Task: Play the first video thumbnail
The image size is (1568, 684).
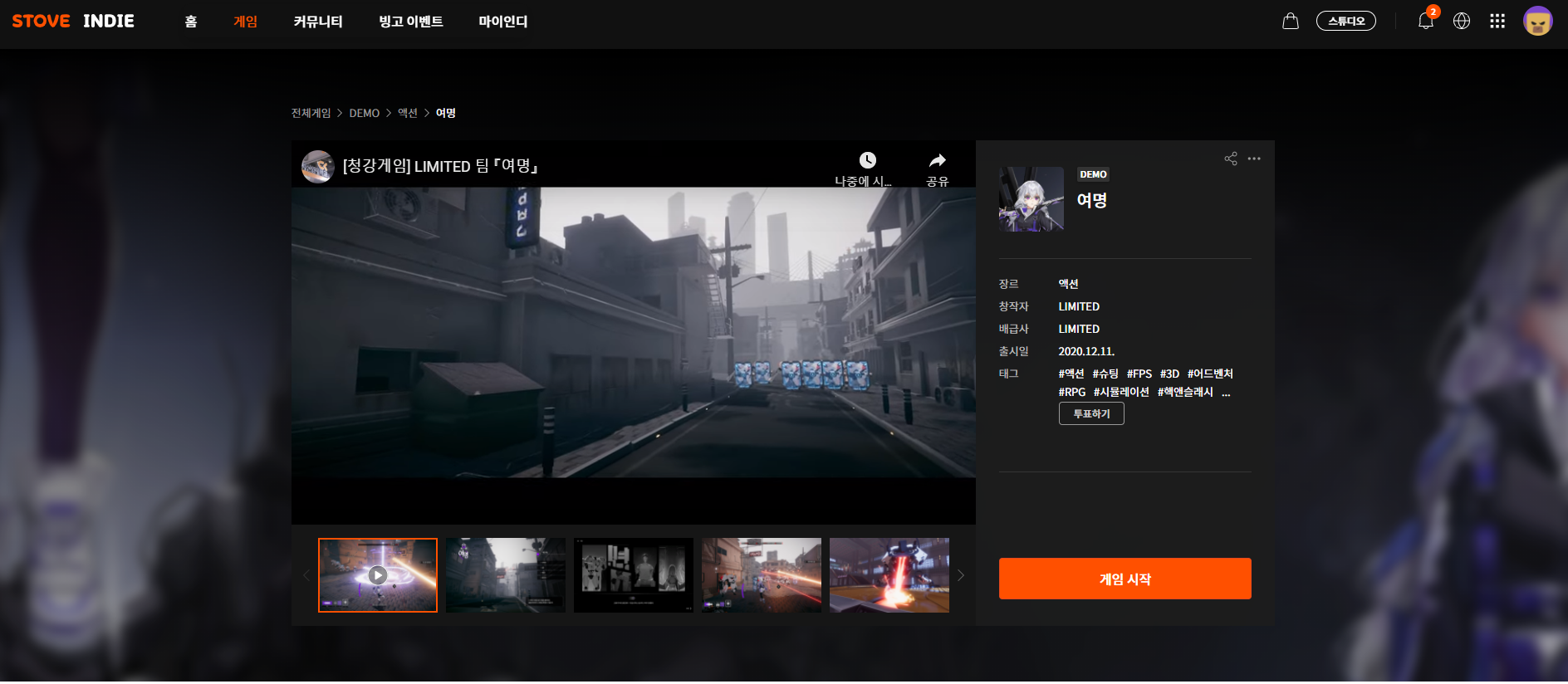Action: [378, 575]
